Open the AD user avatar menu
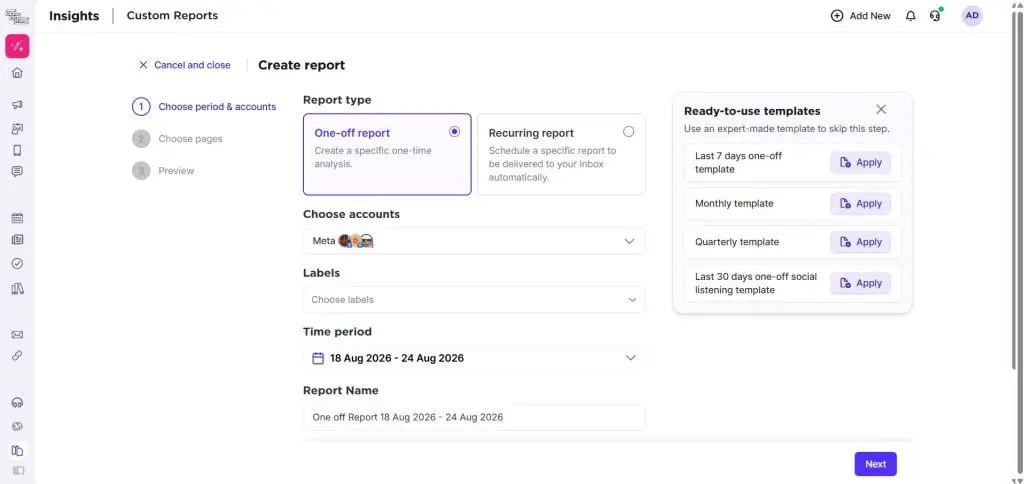Image resolution: width=1024 pixels, height=484 pixels. pos(972,16)
